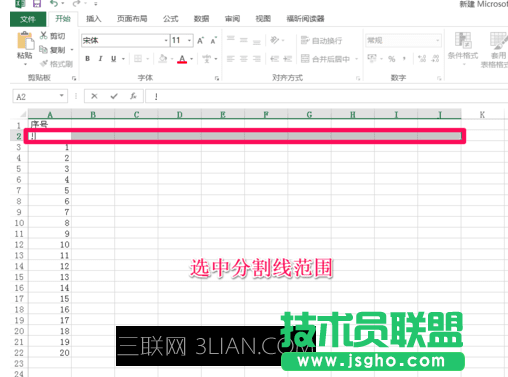
Task: Click column D header
Action: click(180, 115)
